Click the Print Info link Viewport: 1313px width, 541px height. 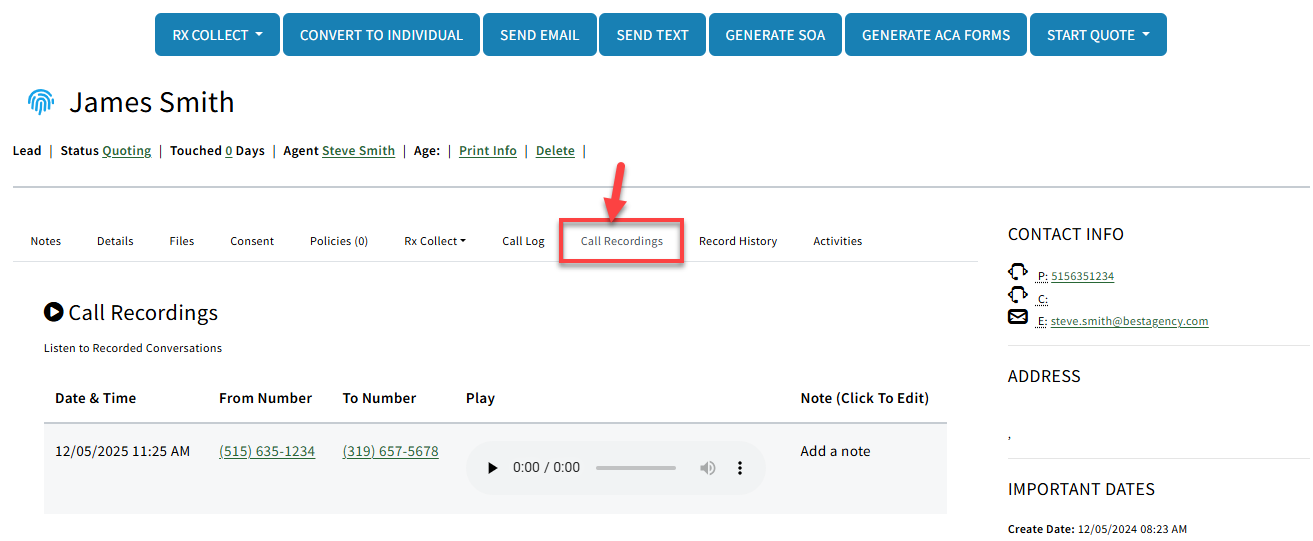(488, 151)
